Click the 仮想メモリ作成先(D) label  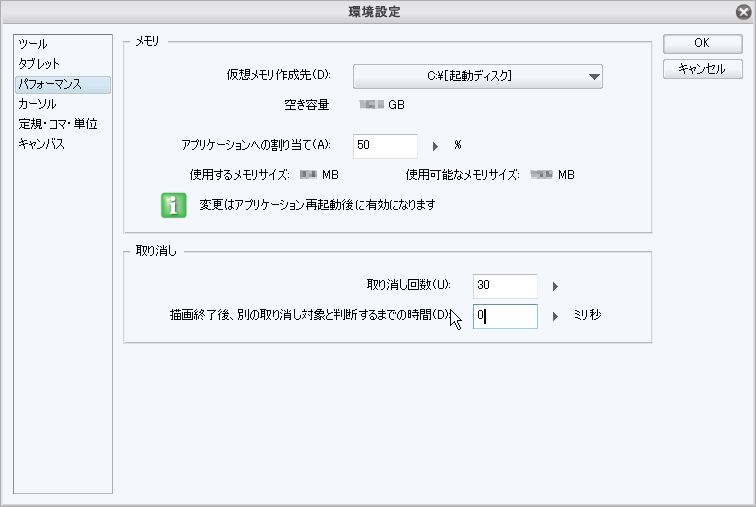coord(279,75)
